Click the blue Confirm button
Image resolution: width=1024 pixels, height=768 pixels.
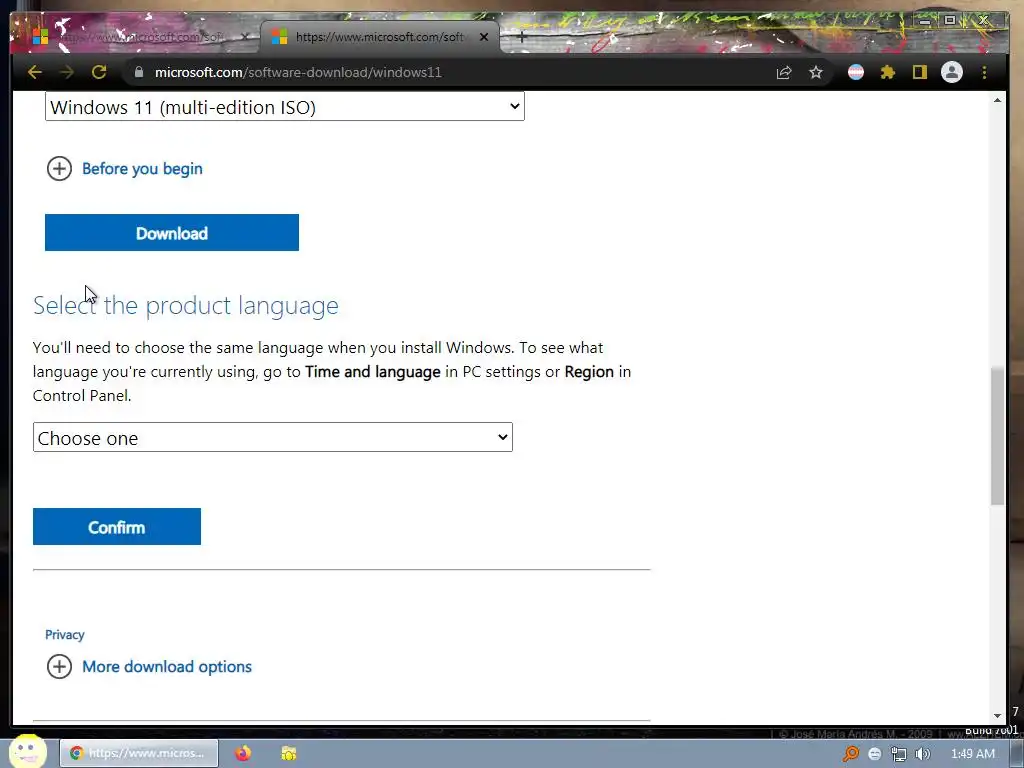pyautogui.click(x=117, y=526)
